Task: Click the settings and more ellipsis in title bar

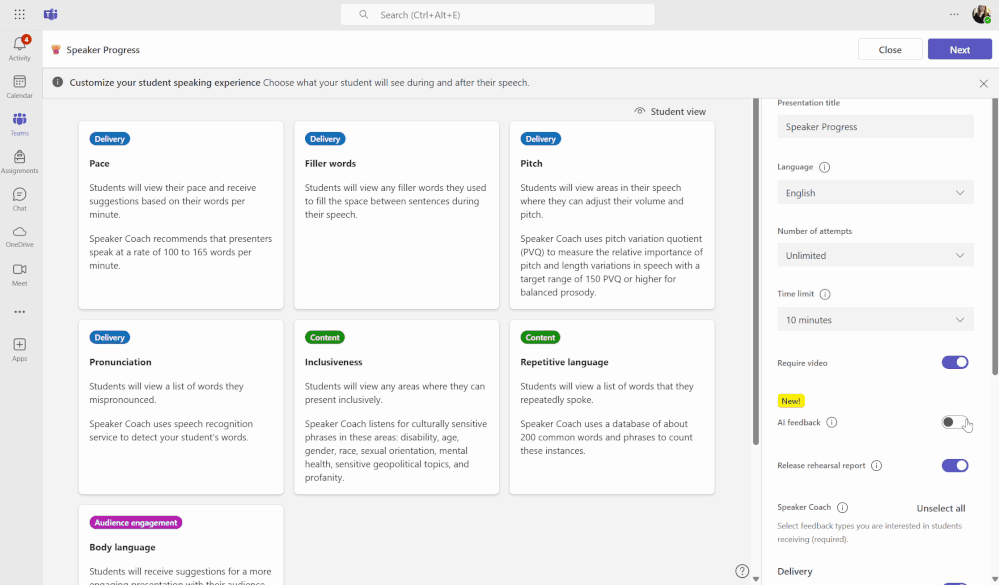Action: tap(954, 14)
